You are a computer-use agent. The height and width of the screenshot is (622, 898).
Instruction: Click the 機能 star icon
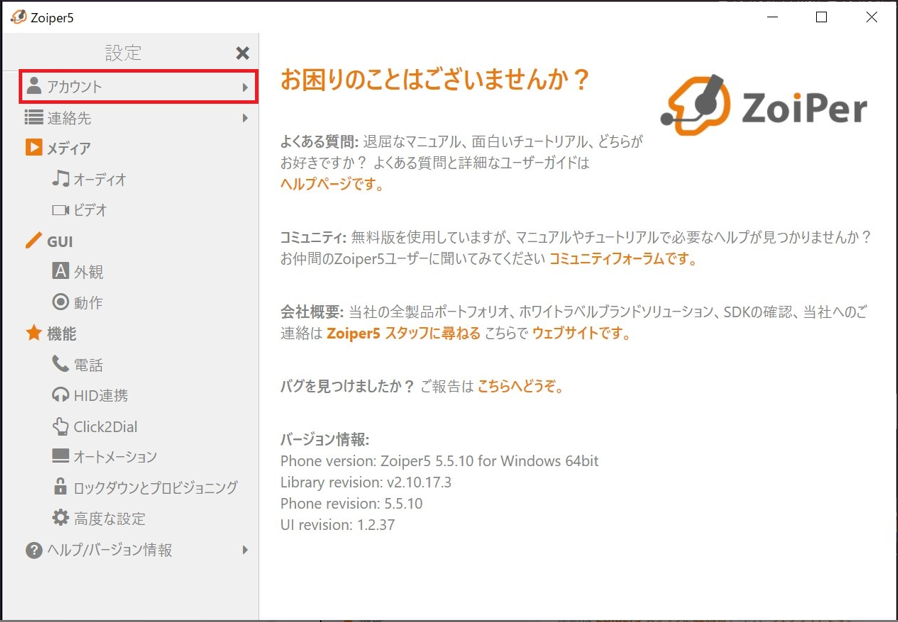[34, 332]
